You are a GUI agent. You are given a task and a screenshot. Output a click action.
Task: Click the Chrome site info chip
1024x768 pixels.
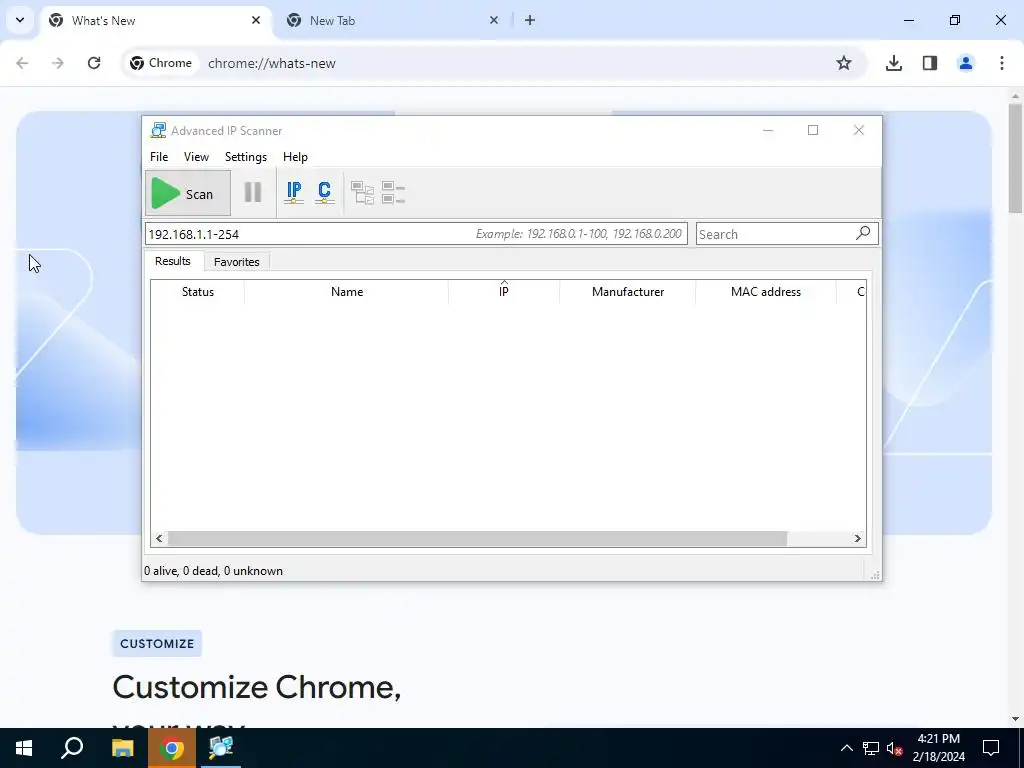[161, 63]
